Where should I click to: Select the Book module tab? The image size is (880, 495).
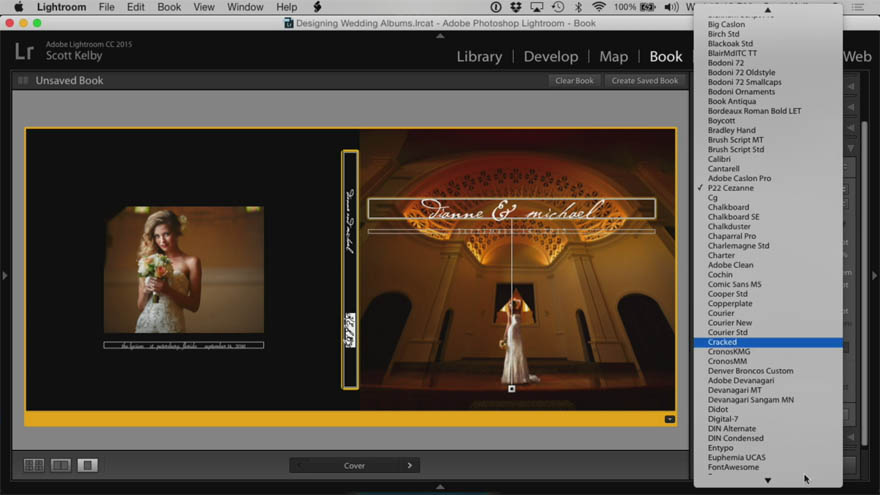tap(666, 57)
